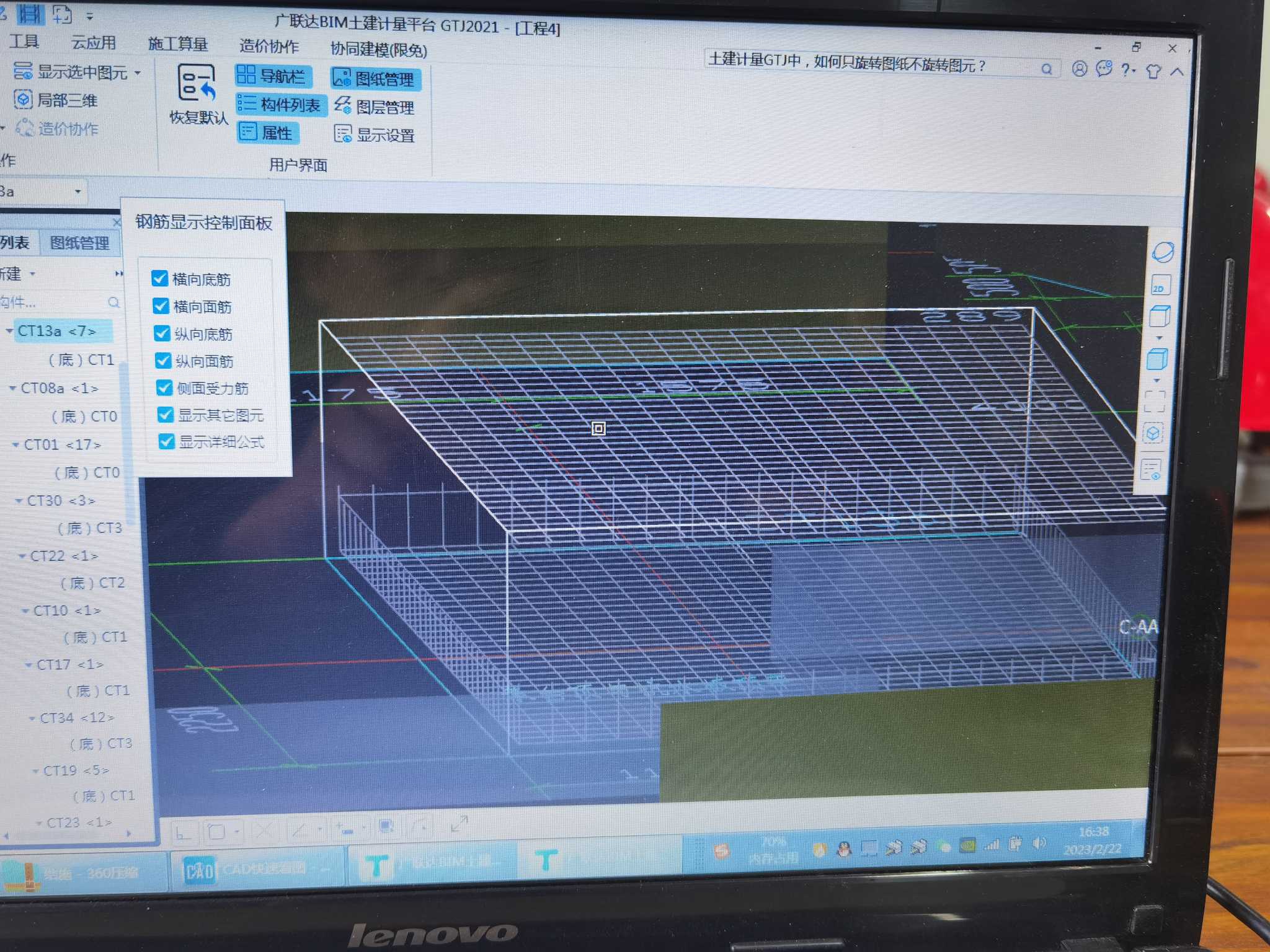Click 显示选中图元 show selected elements
Viewport: 1270px width, 952px height.
coord(77,72)
